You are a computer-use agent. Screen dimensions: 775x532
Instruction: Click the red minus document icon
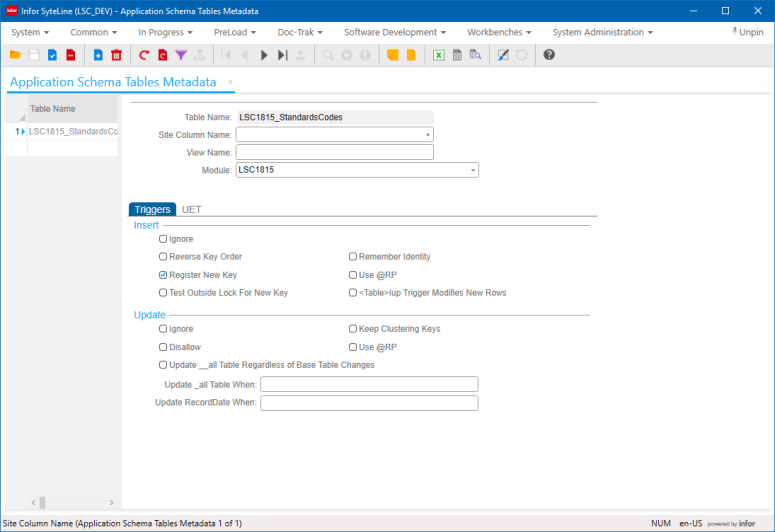(x=71, y=55)
